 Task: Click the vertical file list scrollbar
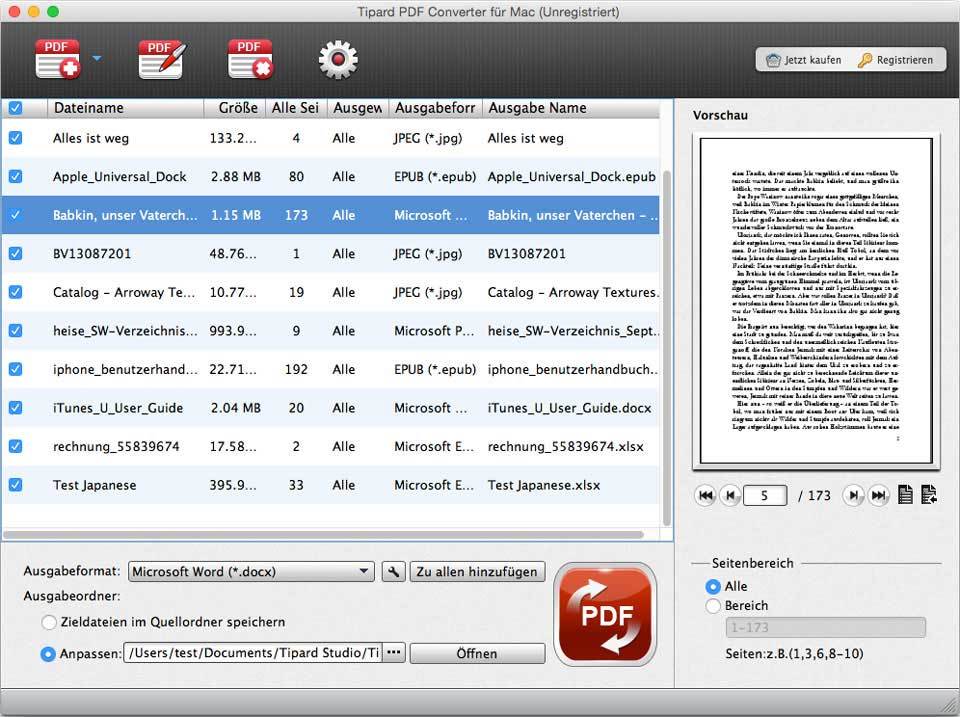[x=667, y=348]
